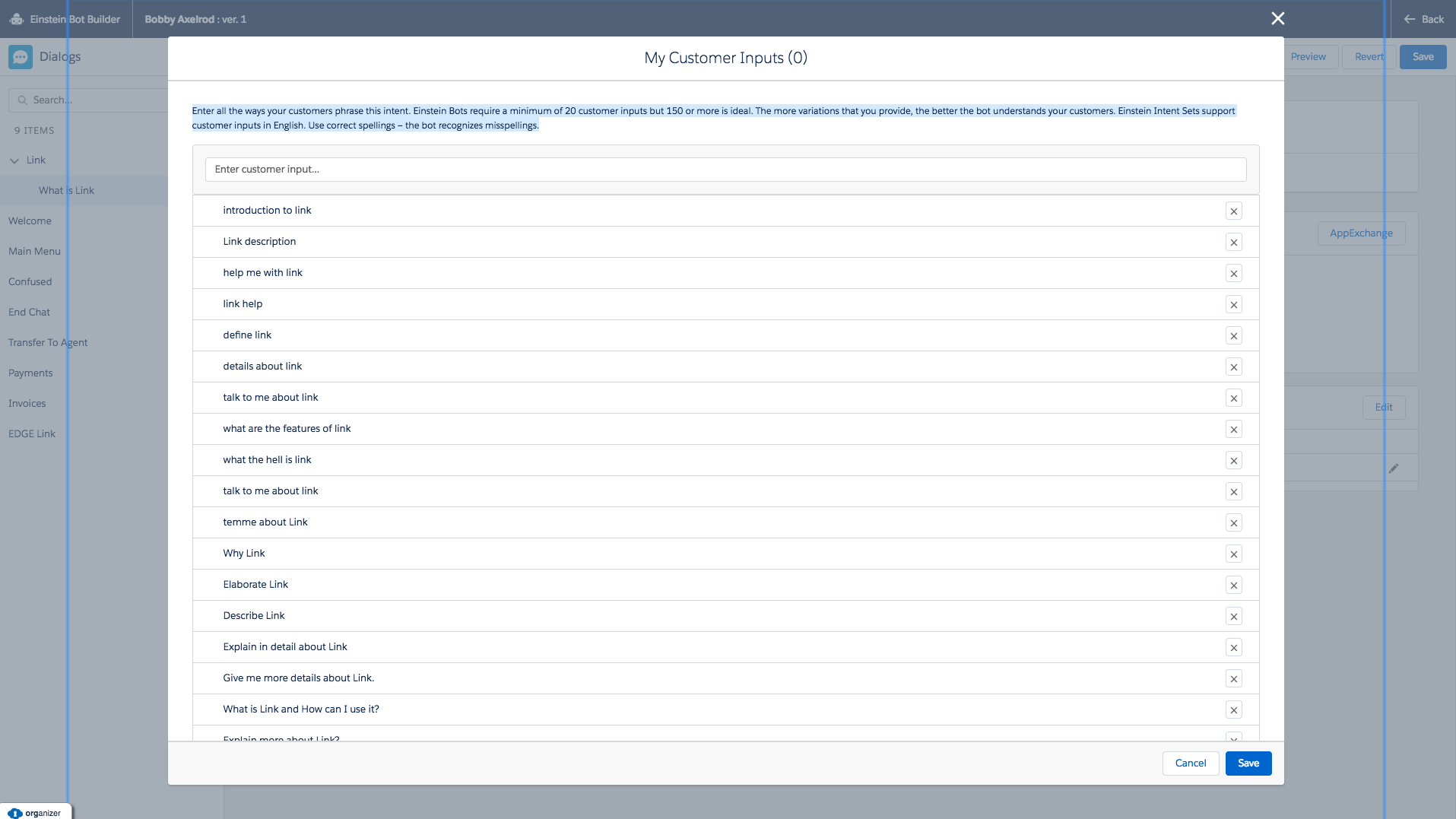Delete the 'link help' entry
This screenshot has width=1456, height=819.
click(1233, 305)
